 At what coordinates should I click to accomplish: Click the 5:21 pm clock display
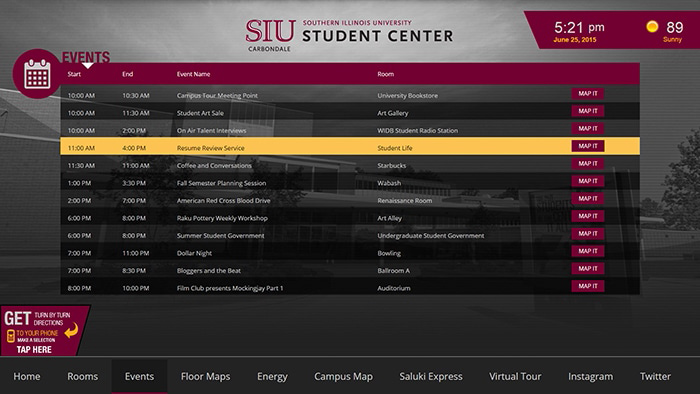(579, 28)
